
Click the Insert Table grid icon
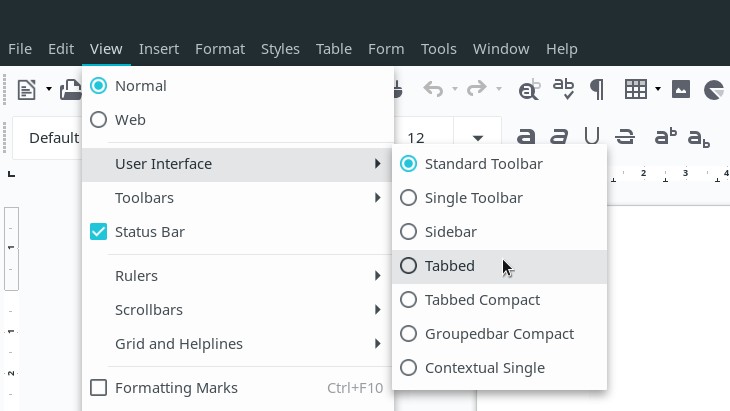[635, 89]
